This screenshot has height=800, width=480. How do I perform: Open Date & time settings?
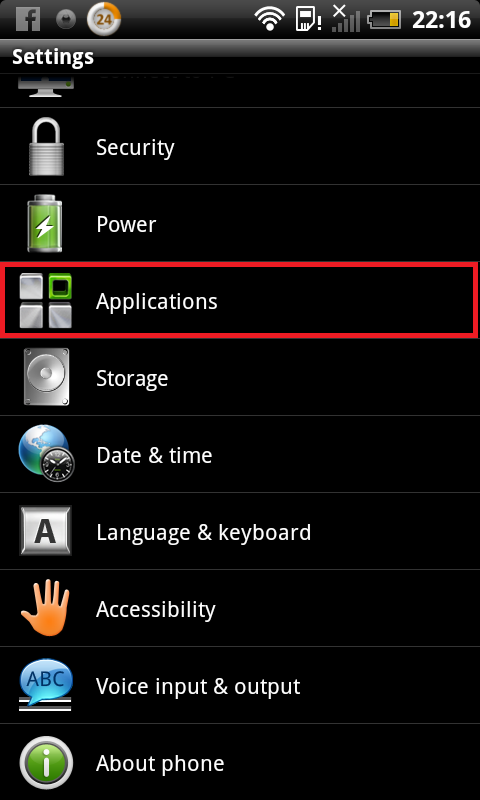(240, 455)
